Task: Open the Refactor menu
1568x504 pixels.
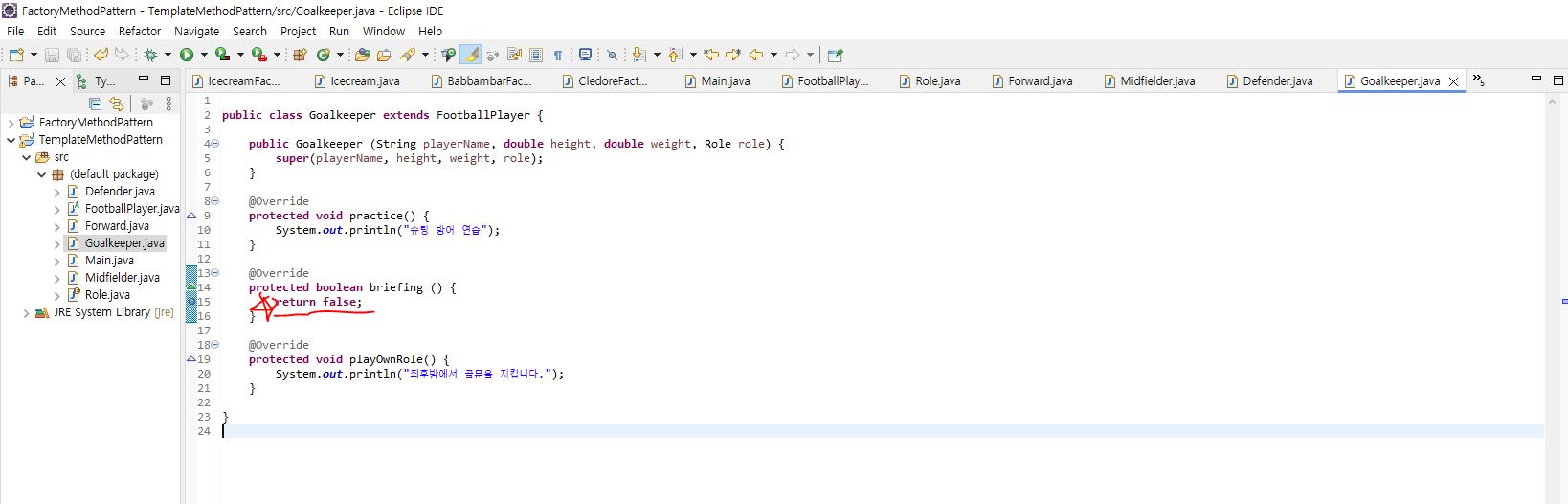Action: pos(140,31)
